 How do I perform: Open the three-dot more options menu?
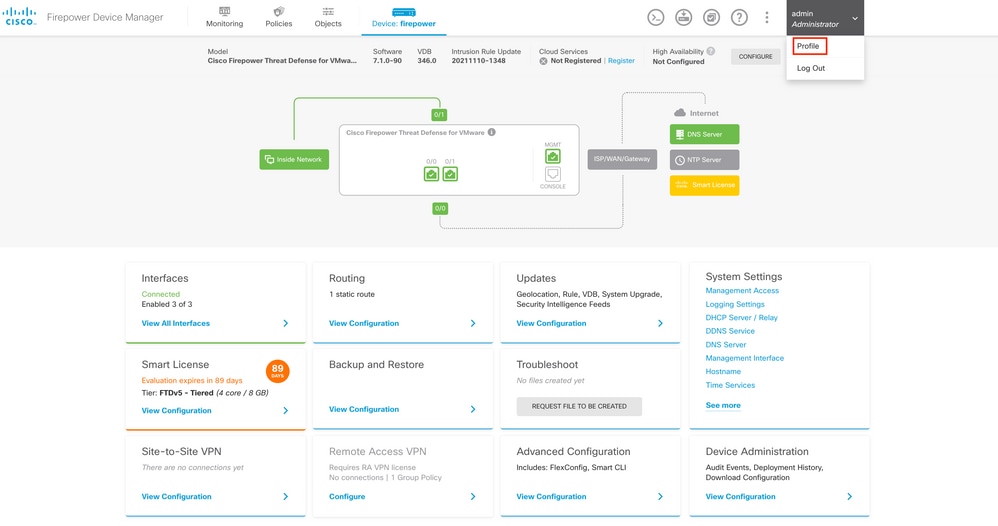click(767, 18)
